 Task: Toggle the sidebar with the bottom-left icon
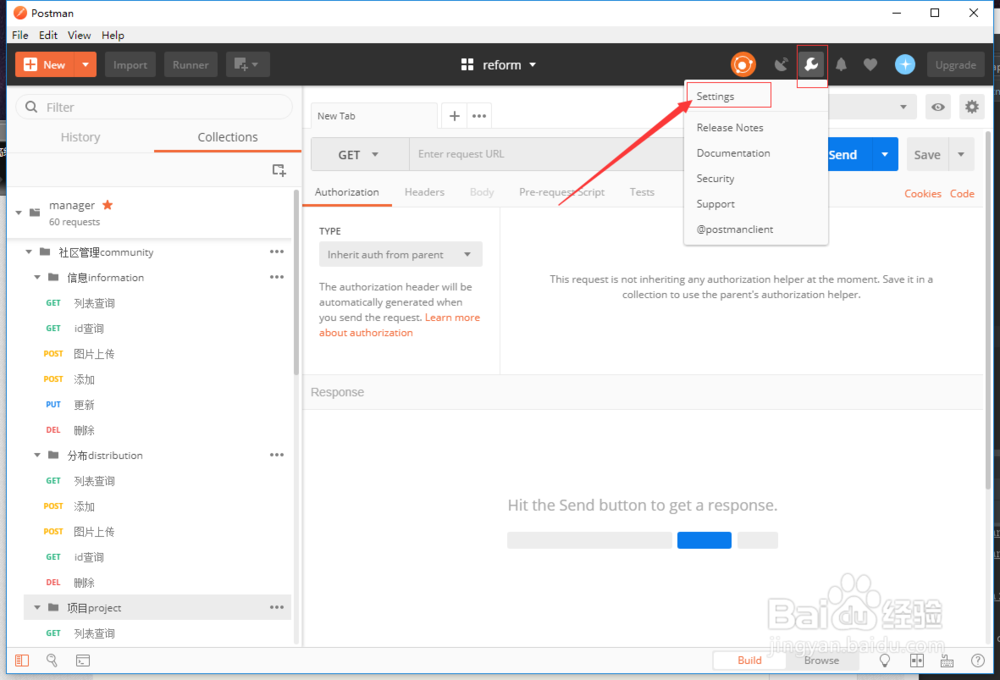[22, 660]
